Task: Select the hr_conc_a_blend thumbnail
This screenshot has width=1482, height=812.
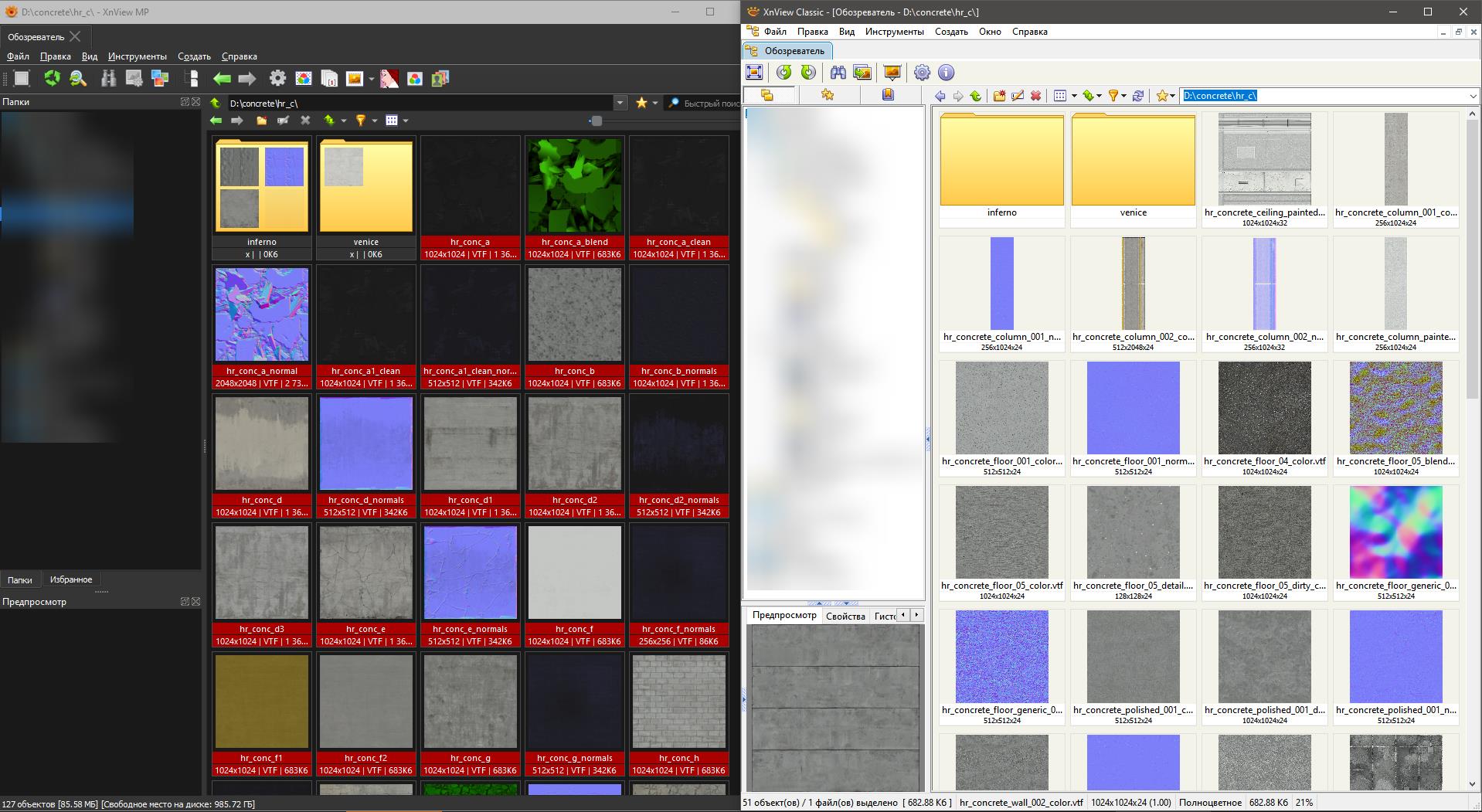Action: [574, 186]
